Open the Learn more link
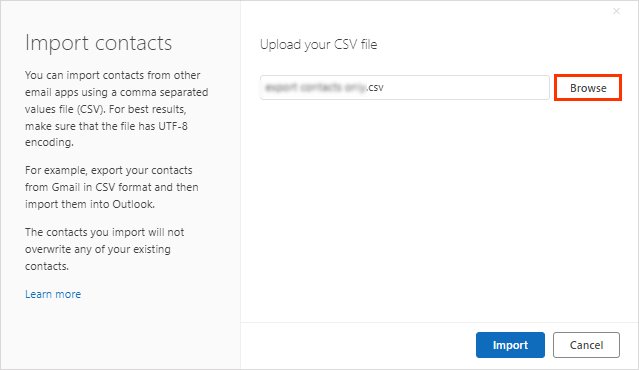639x370 pixels. click(x=53, y=294)
